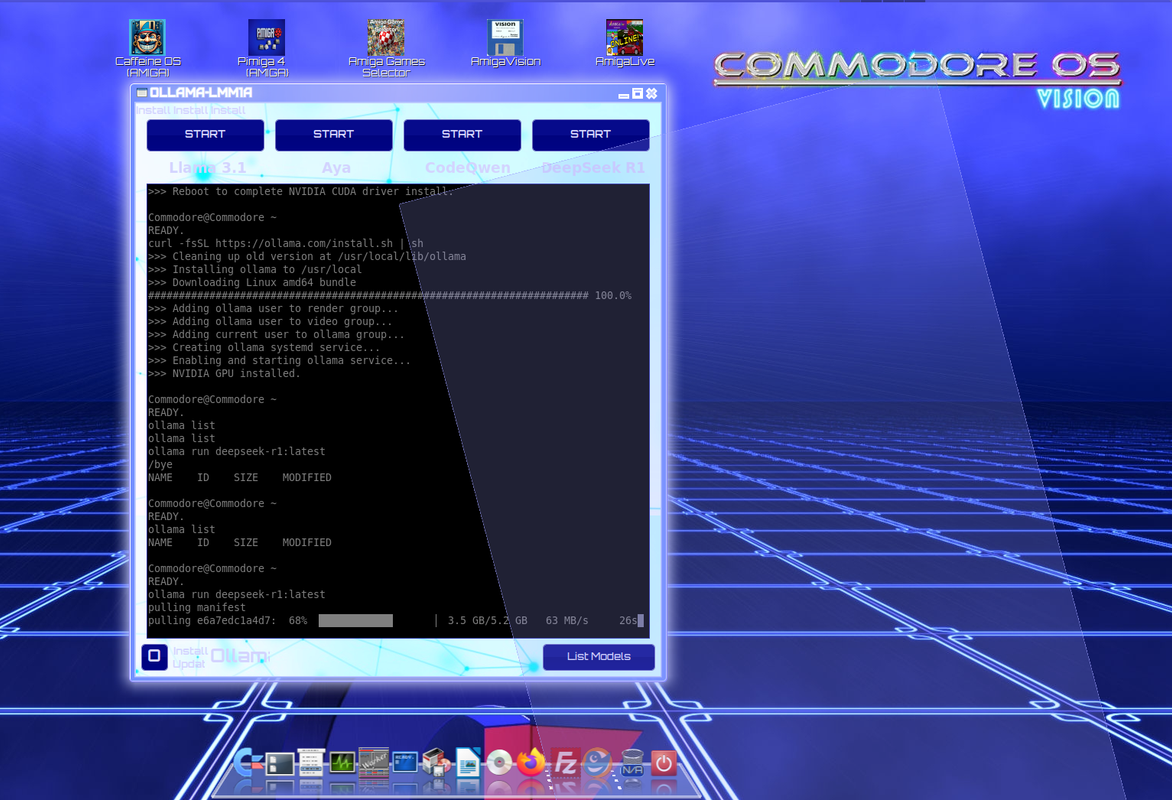The width and height of the screenshot is (1172, 800).
Task: Open the software installer package icon in the dock
Action: 437,763
